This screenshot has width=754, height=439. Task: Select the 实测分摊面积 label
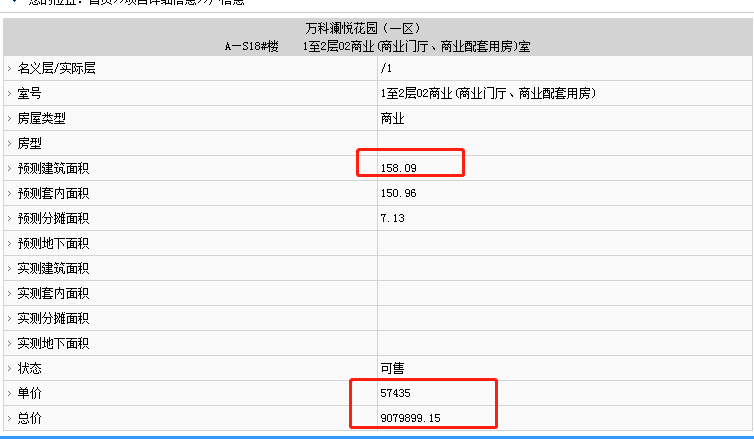pyautogui.click(x=53, y=318)
